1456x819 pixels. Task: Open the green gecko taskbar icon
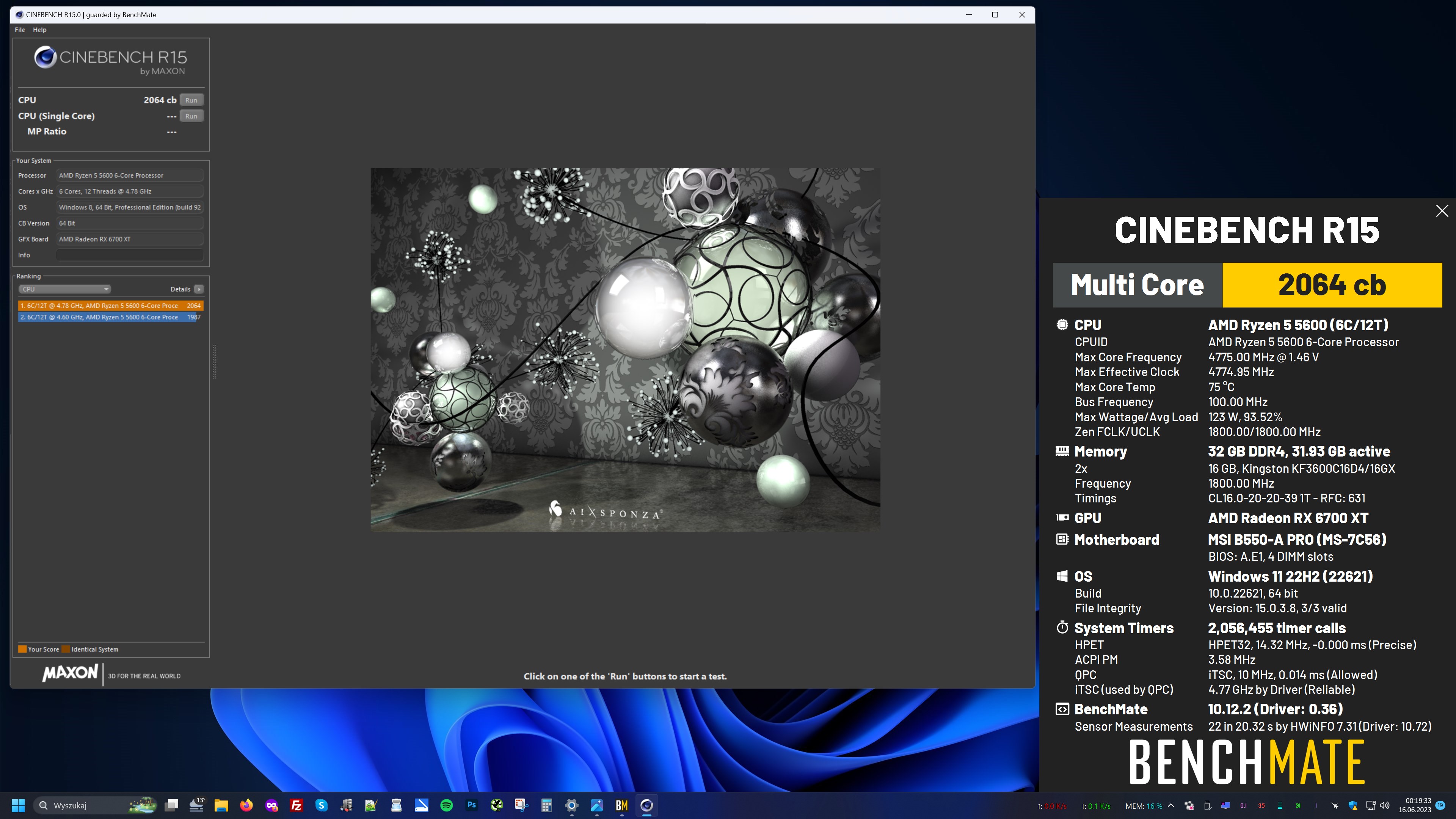click(x=496, y=805)
